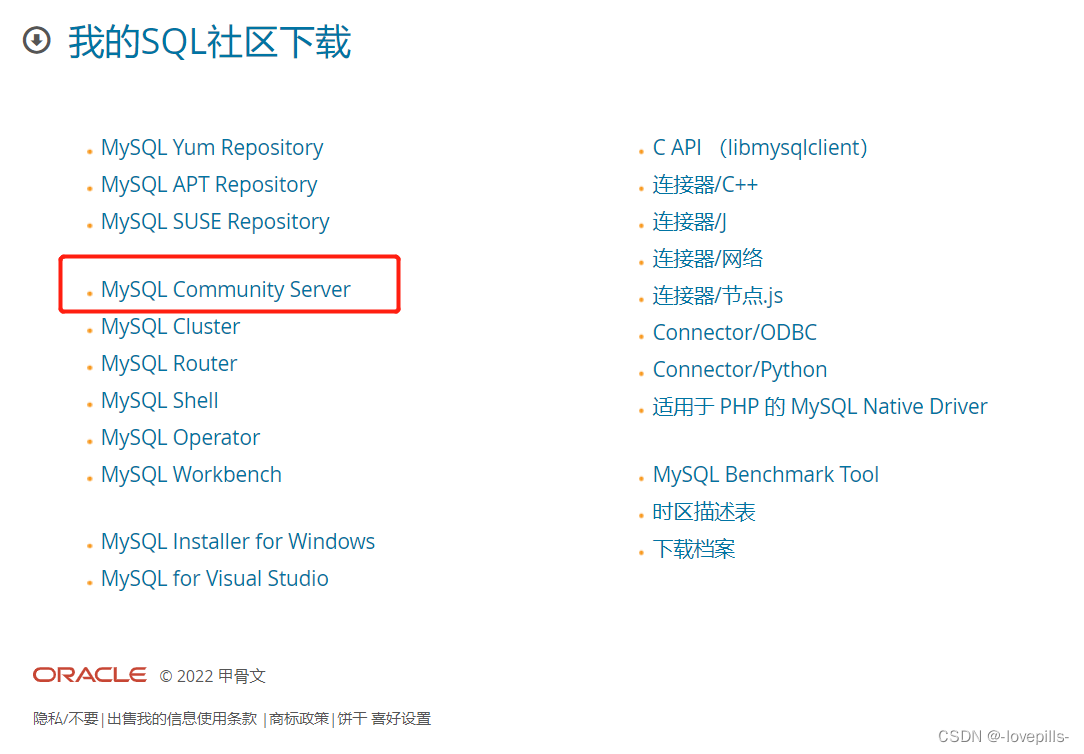Image resolution: width=1084 pixels, height=754 pixels.
Task: Open the Connector/ODBC link
Action: click(x=735, y=333)
